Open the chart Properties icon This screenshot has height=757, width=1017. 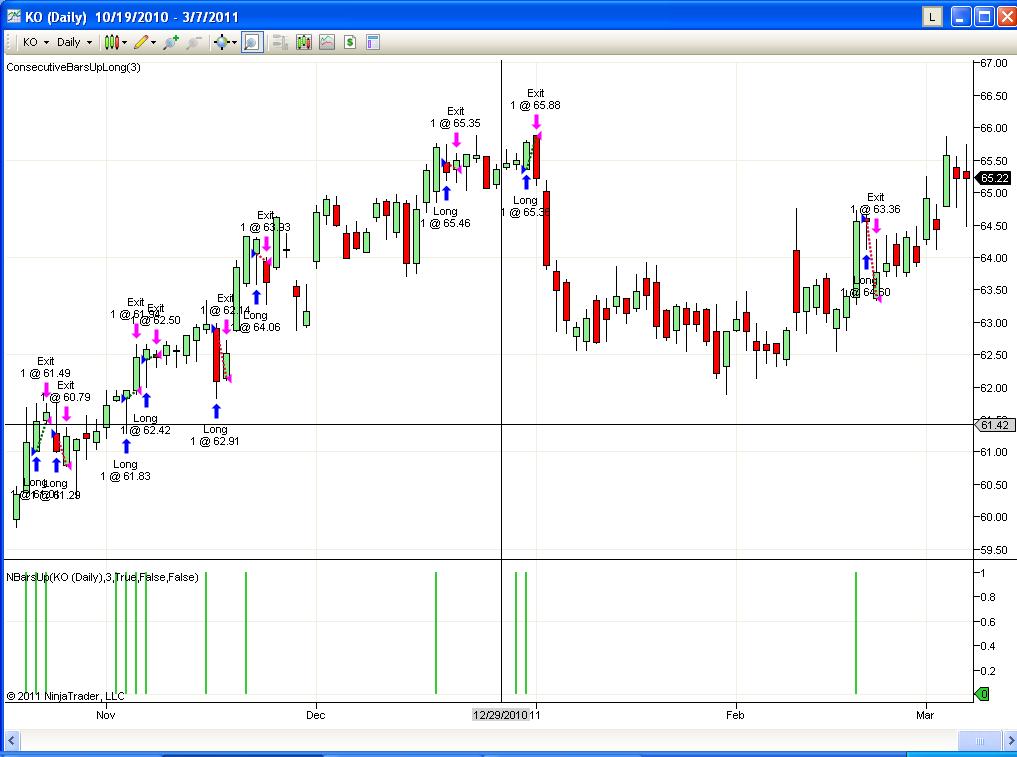pyautogui.click(x=373, y=42)
